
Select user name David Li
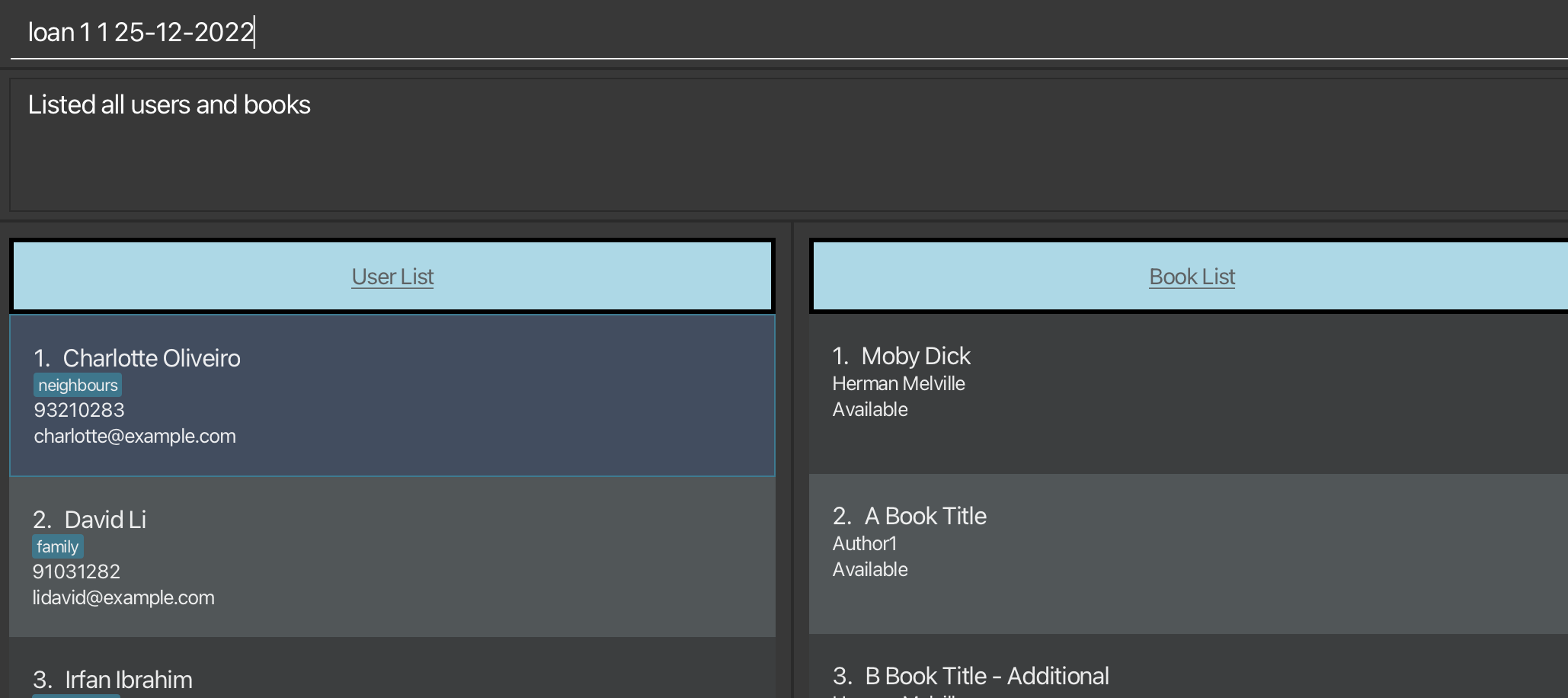click(105, 520)
